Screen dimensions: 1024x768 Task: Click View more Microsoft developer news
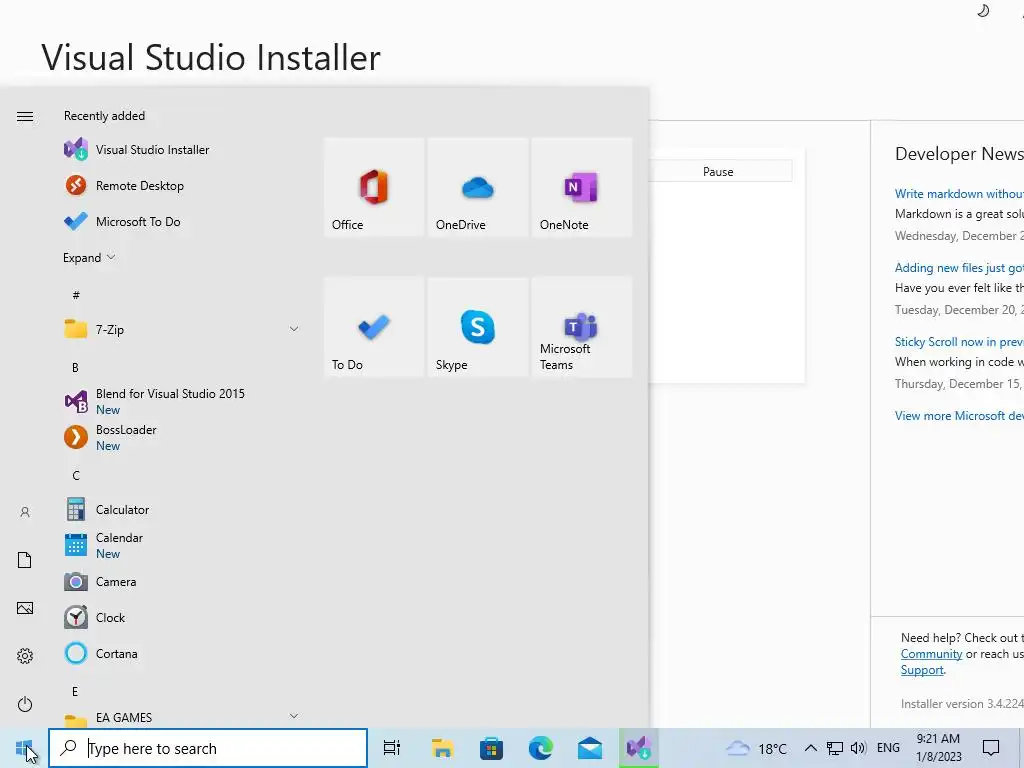point(959,416)
